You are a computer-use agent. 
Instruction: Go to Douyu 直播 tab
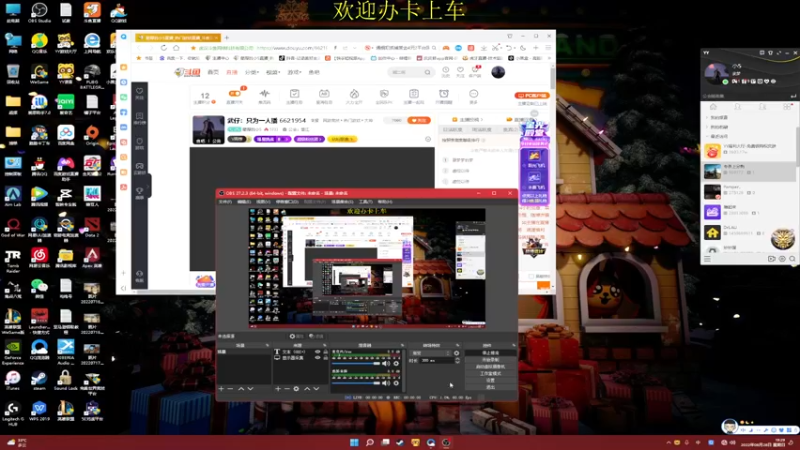232,72
